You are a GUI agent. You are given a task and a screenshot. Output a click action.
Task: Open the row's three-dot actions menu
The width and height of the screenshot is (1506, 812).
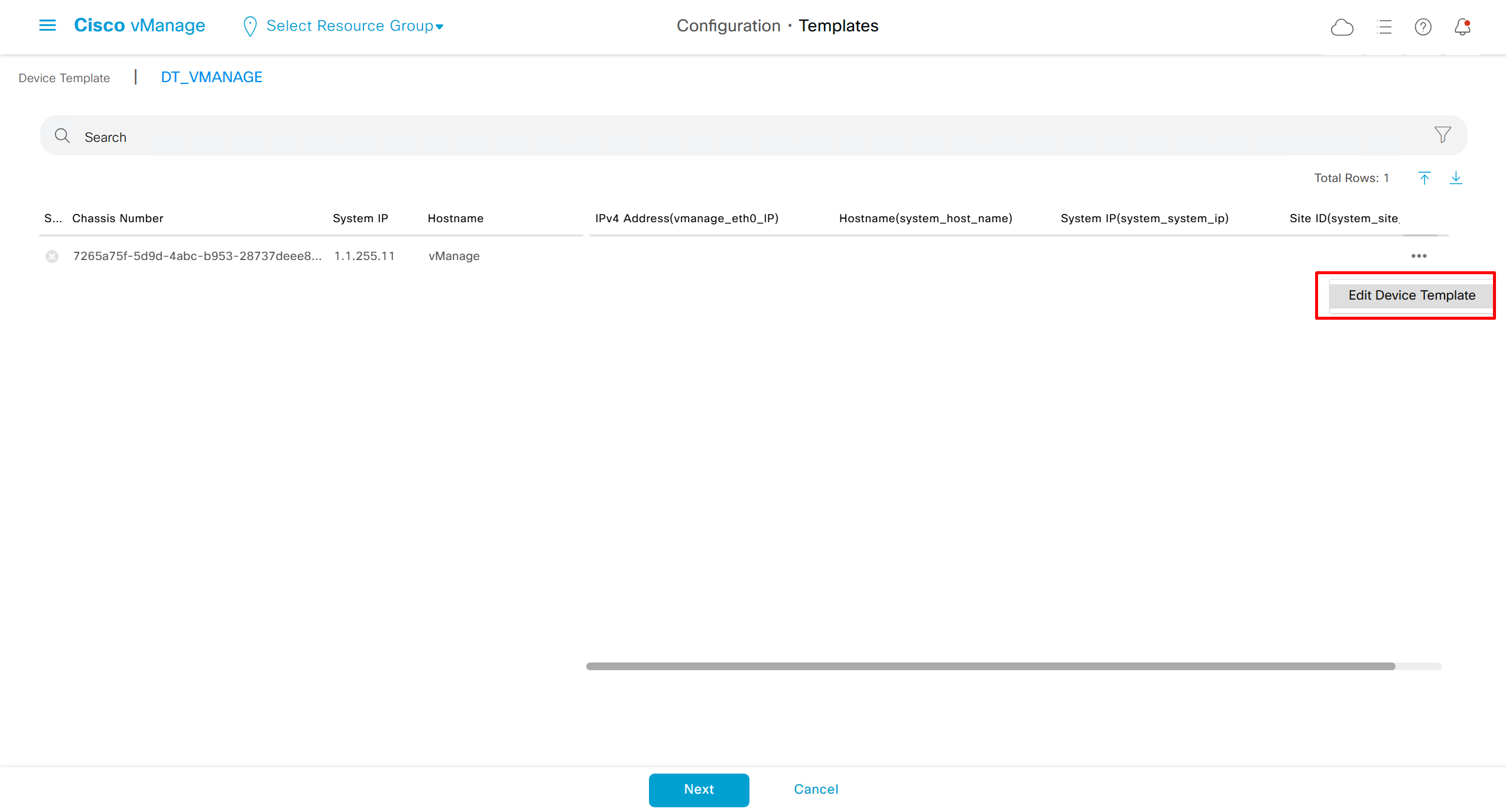[x=1419, y=256]
